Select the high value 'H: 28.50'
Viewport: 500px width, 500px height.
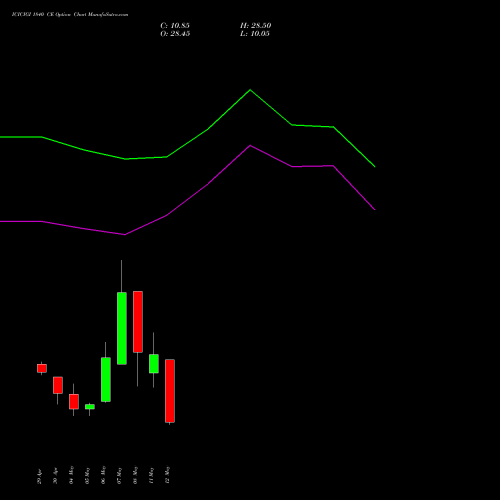pos(256,26)
